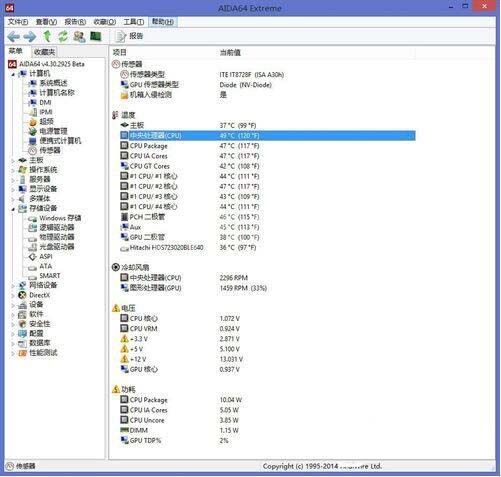The width and height of the screenshot is (501, 477).
Task: Collapse the 存储设备 tree node
Action: [13, 209]
